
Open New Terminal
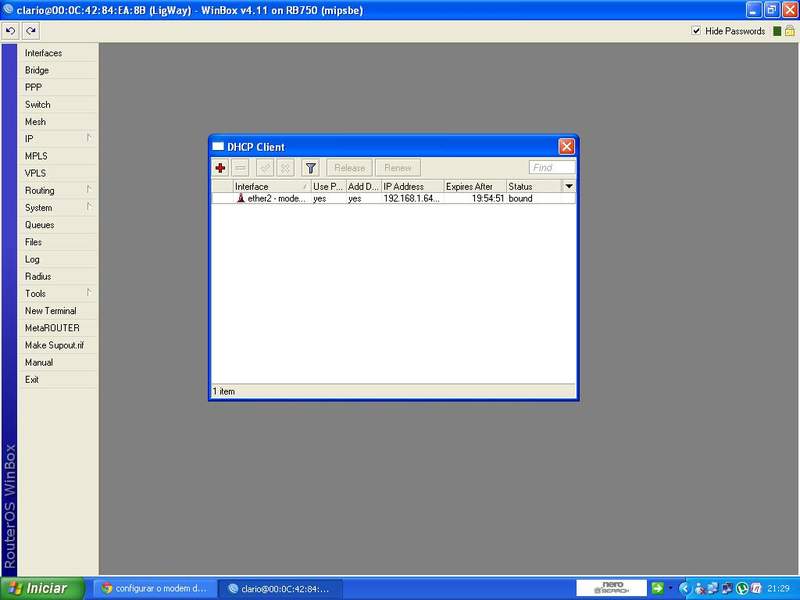[x=57, y=311]
